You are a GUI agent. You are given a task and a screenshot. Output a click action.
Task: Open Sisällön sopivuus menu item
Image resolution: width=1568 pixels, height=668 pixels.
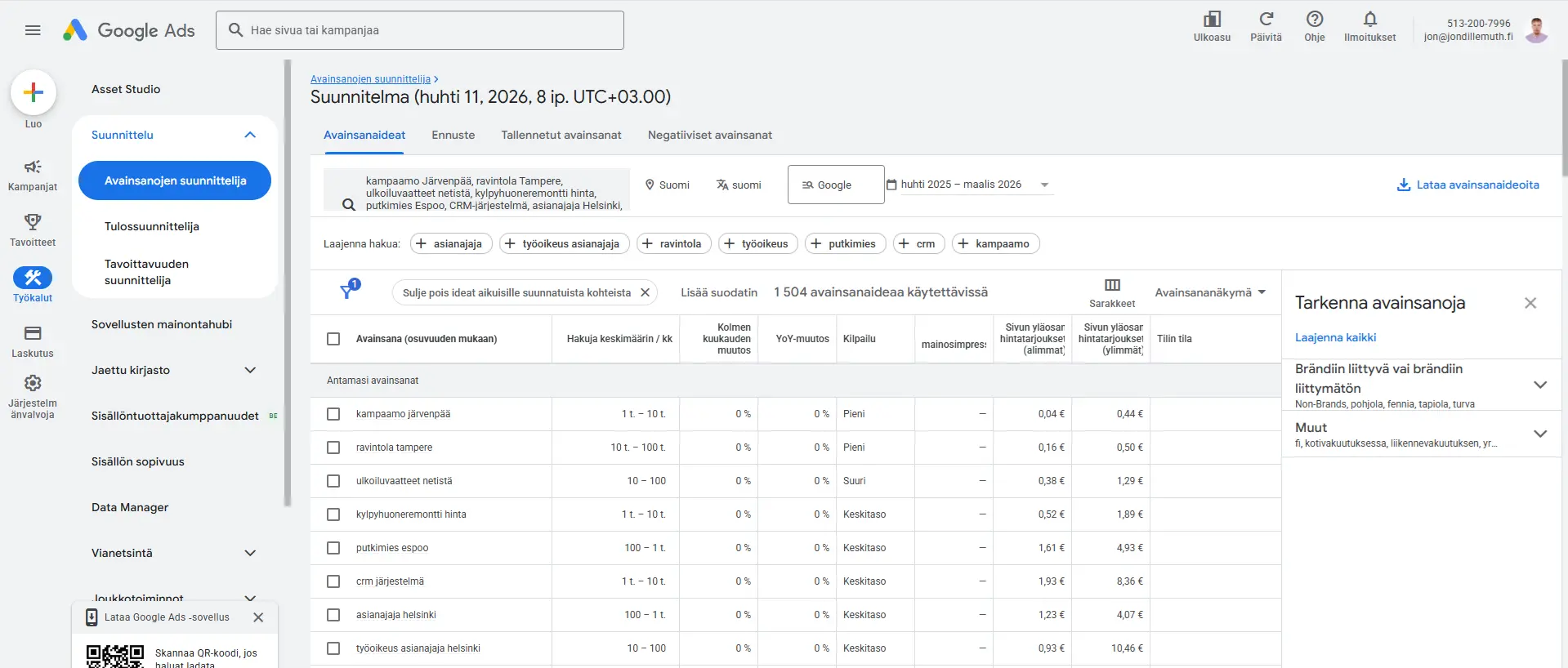coord(138,461)
